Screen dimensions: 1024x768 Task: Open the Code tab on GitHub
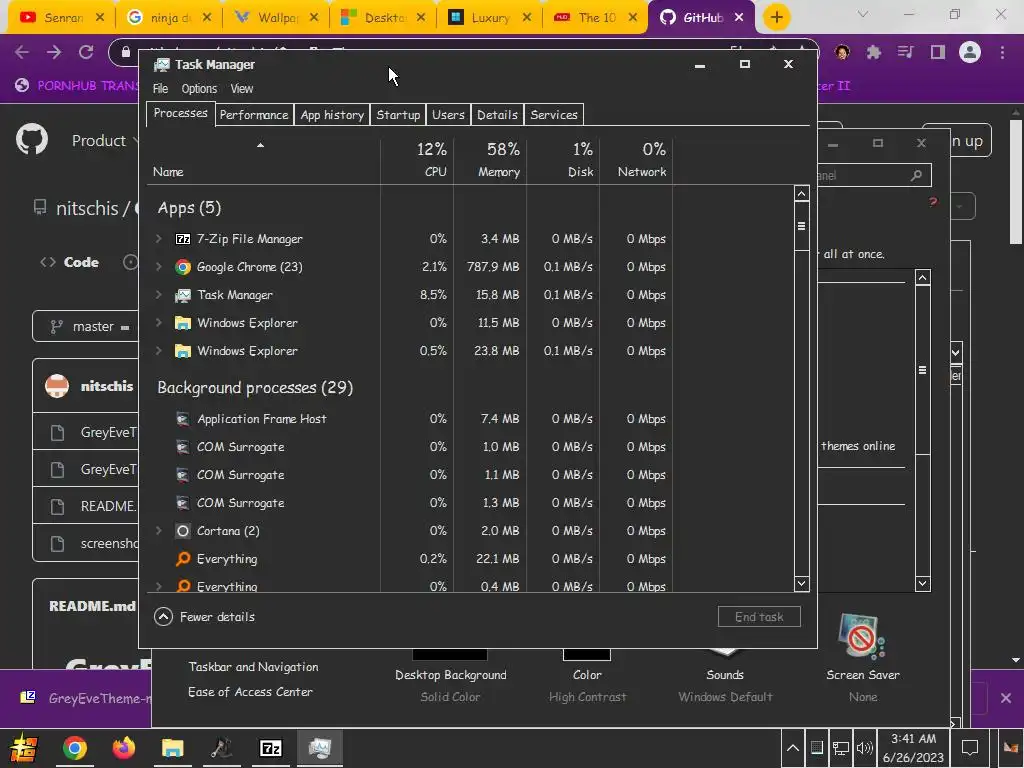[69, 263]
